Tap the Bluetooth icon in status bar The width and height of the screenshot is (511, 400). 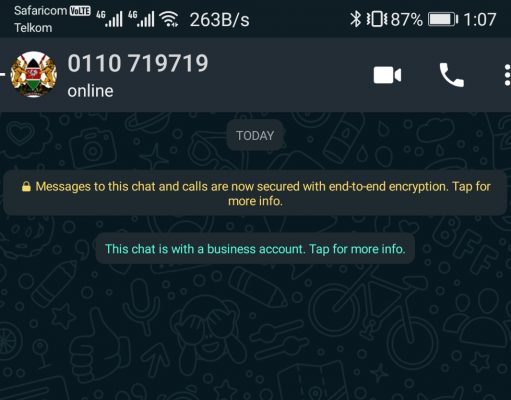point(356,19)
